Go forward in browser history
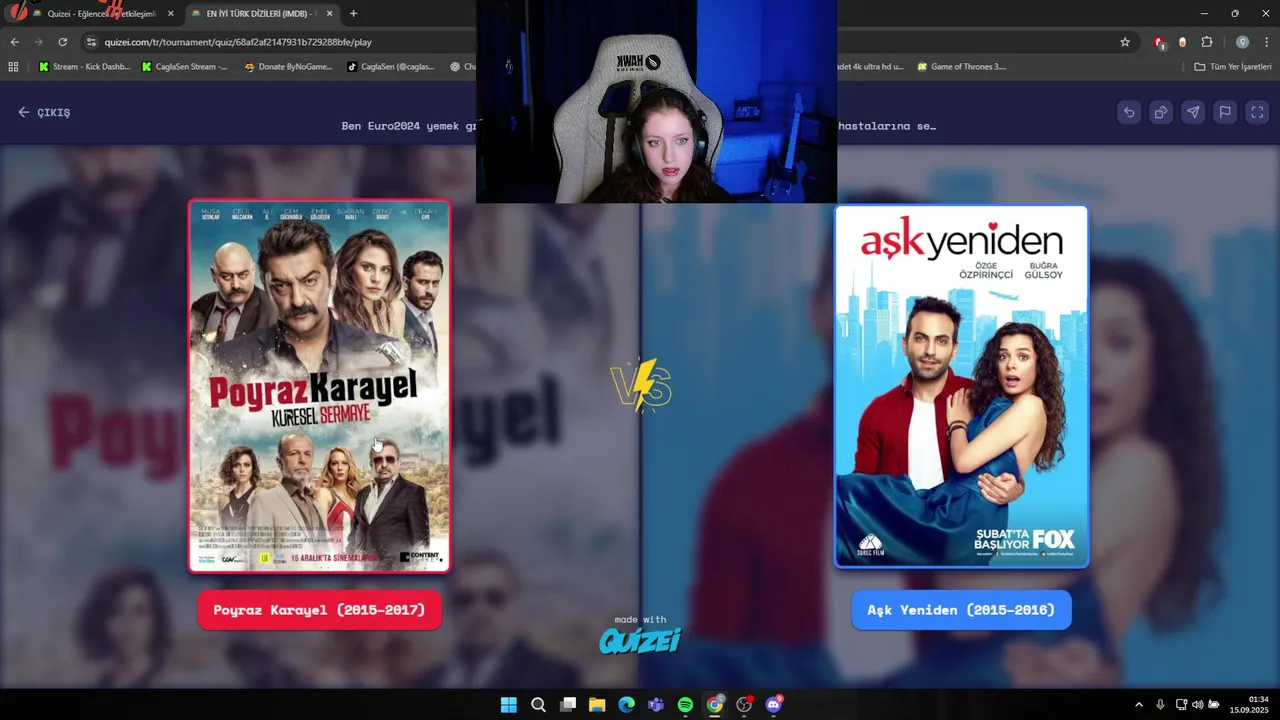 [x=38, y=42]
